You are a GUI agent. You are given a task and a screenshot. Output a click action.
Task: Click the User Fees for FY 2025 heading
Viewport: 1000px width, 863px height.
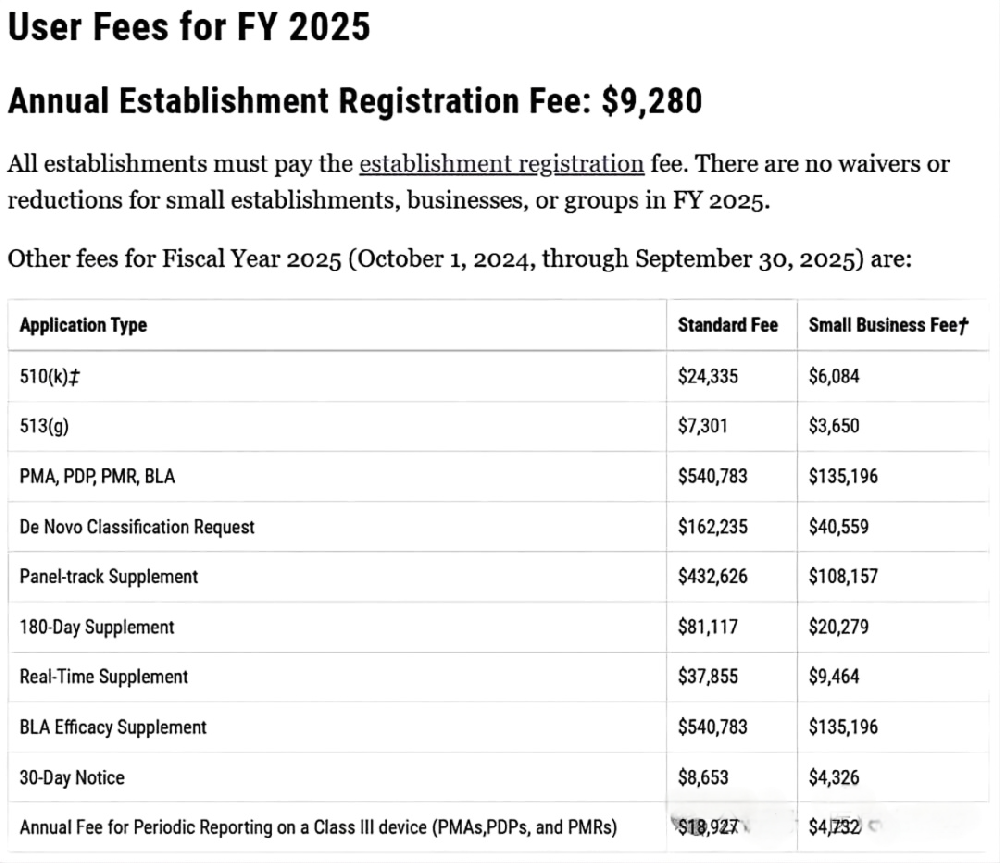pos(189,27)
